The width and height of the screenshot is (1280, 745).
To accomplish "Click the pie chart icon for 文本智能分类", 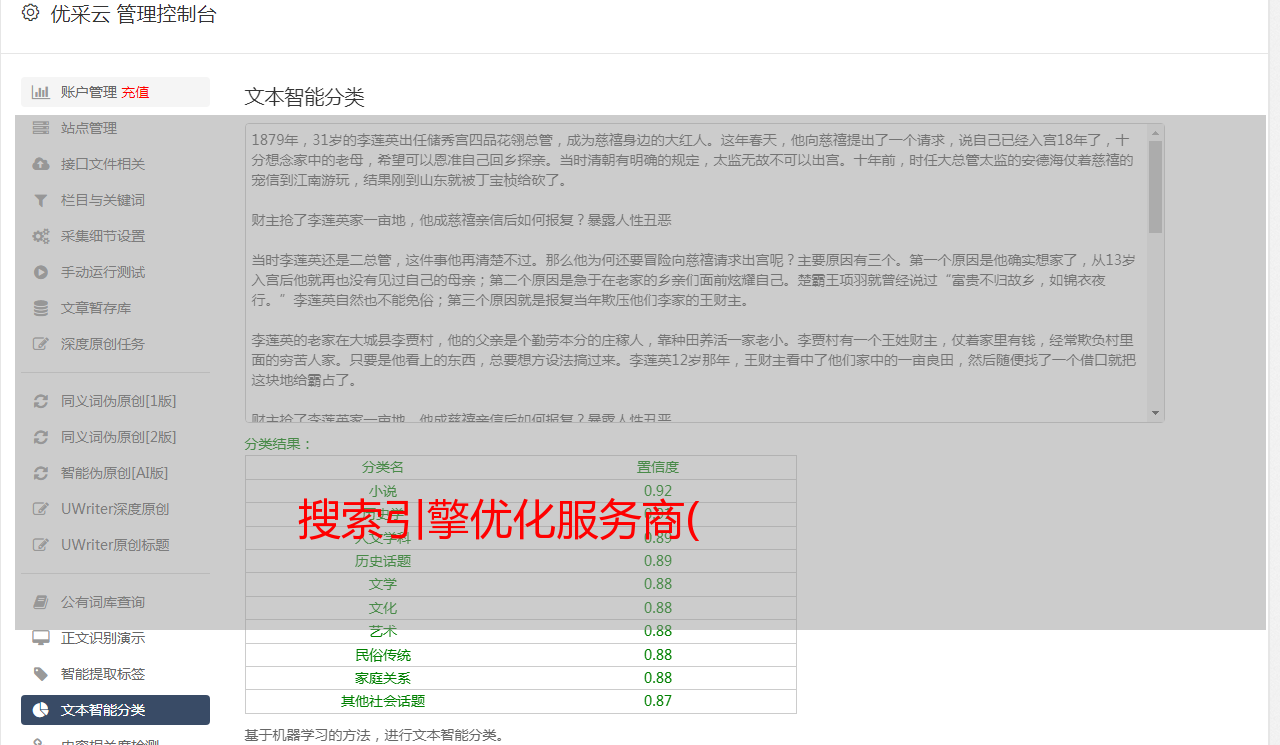I will click(x=41, y=710).
